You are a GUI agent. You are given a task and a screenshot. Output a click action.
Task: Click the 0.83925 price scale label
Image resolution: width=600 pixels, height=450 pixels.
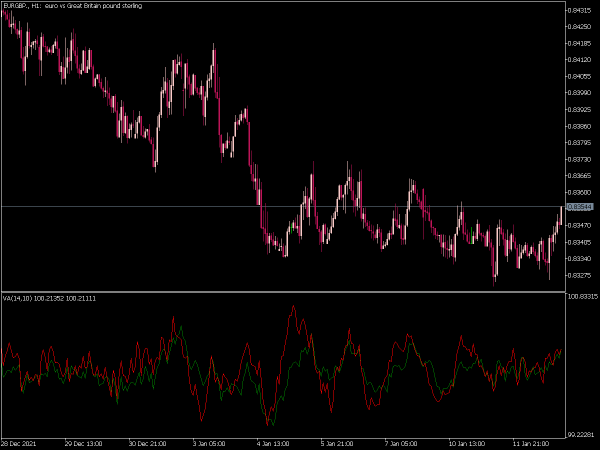[580, 110]
